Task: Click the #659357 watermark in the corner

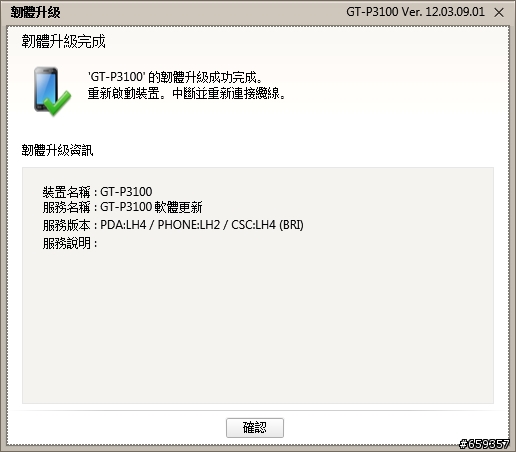Action: [484, 444]
